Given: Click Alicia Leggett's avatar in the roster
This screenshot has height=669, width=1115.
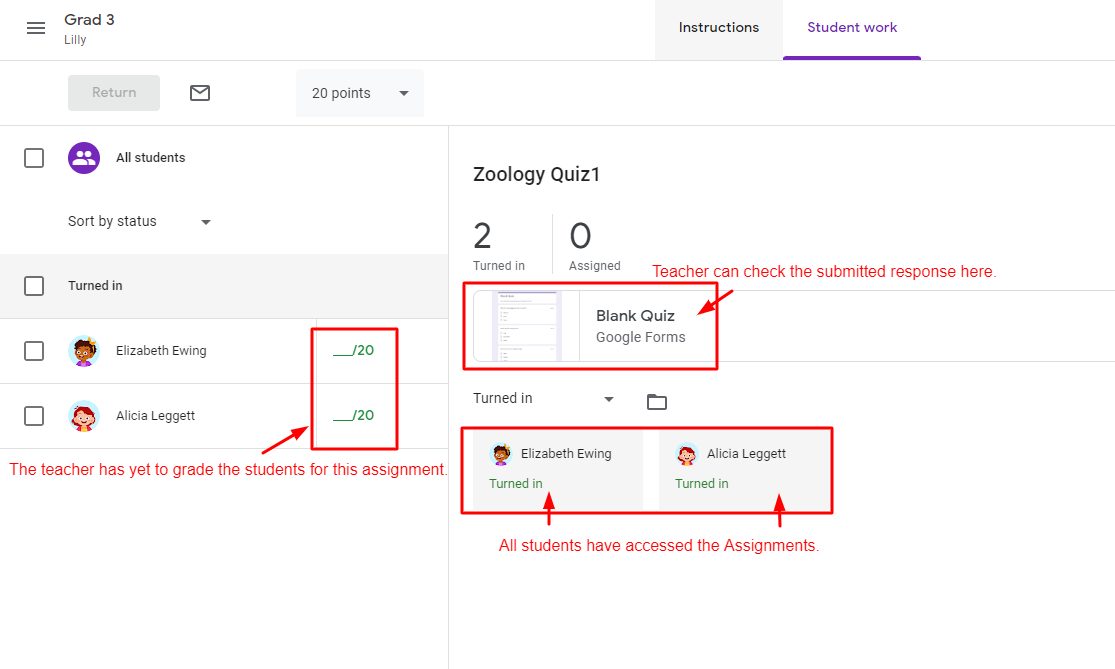Looking at the screenshot, I should click(x=84, y=416).
